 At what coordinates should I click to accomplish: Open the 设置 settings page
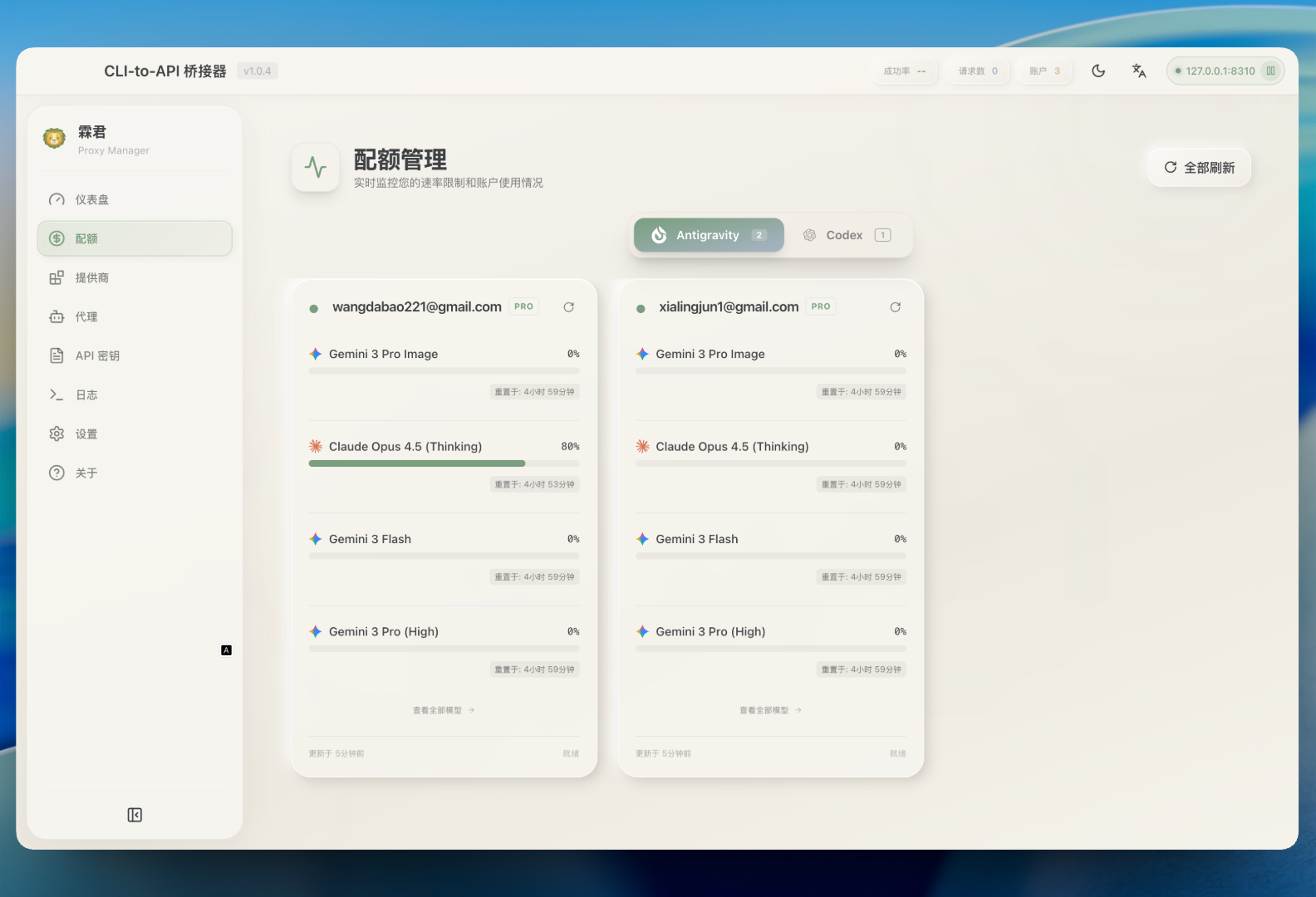[86, 434]
